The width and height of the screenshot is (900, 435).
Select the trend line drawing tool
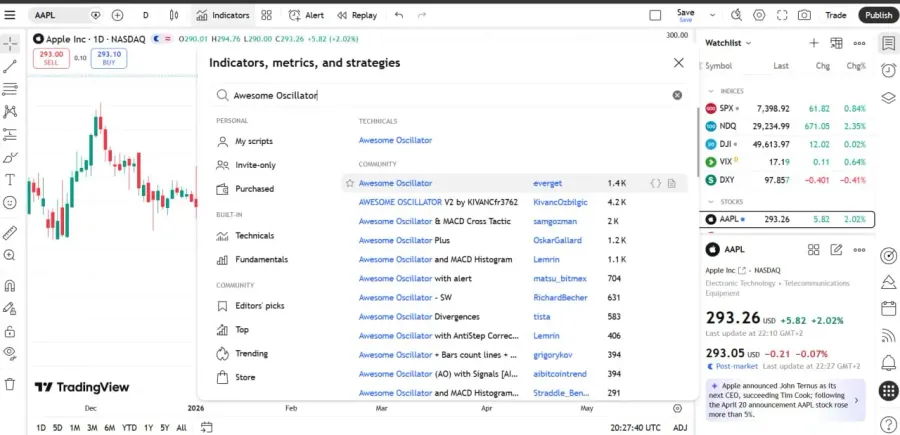click(x=10, y=66)
